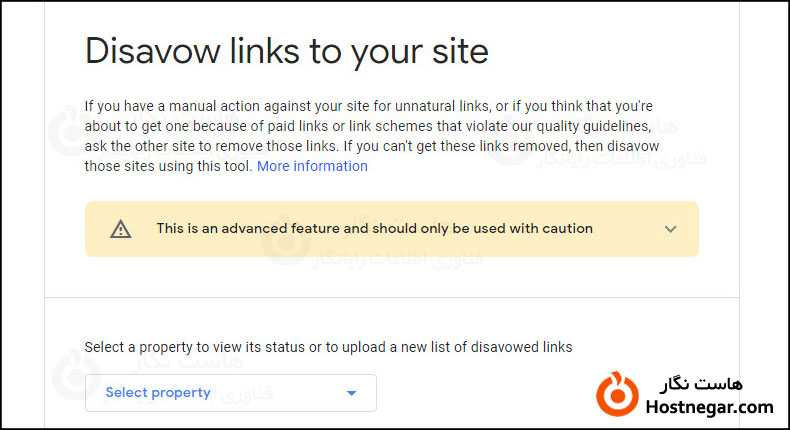
Task: Expand the caution banner using its chevron
Action: tap(670, 229)
